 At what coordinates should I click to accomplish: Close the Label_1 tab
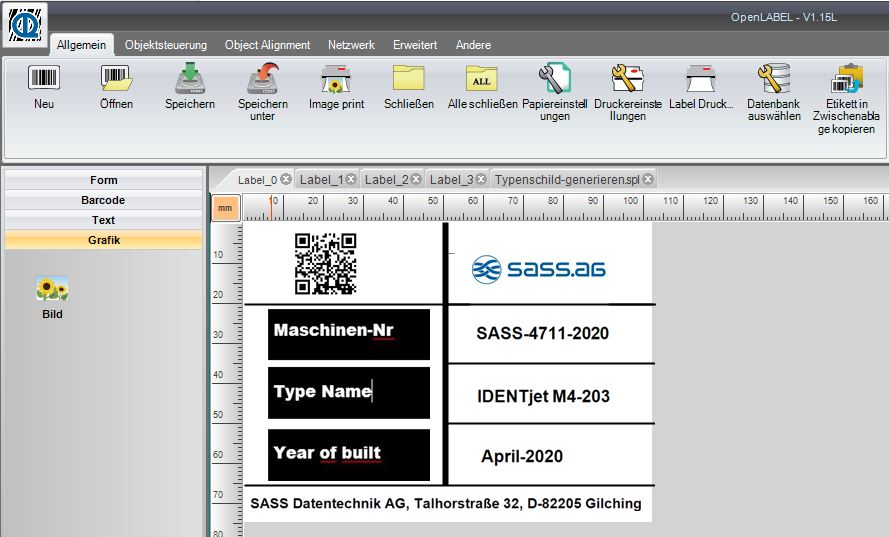tap(352, 179)
